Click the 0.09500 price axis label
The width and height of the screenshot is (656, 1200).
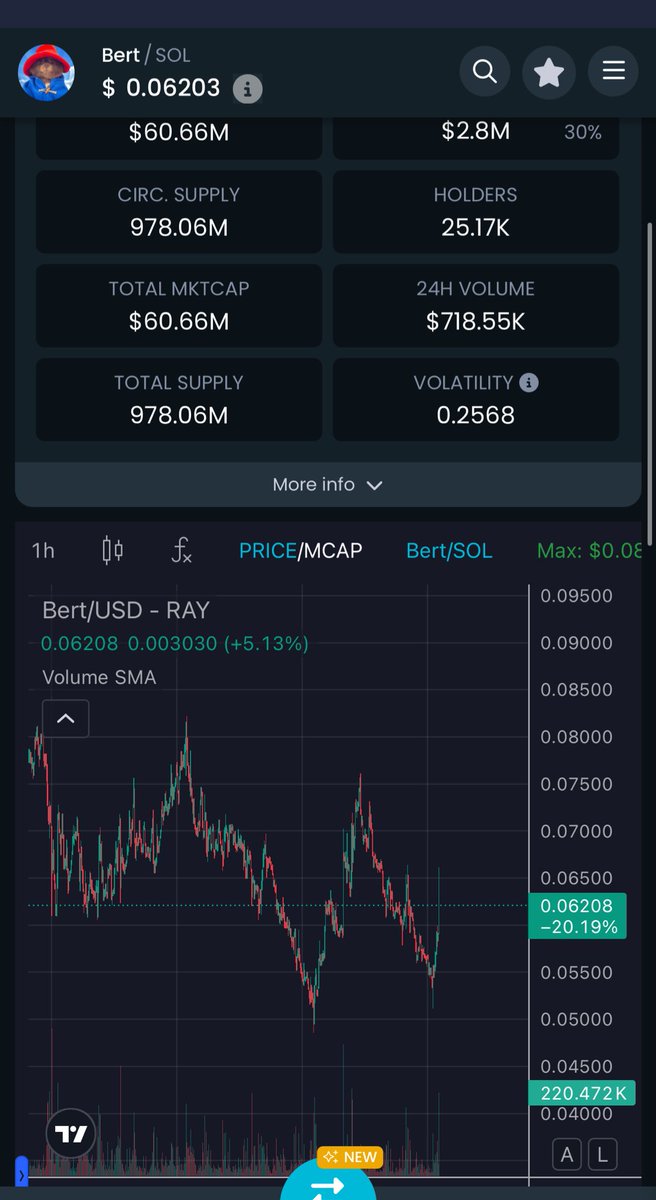click(576, 596)
